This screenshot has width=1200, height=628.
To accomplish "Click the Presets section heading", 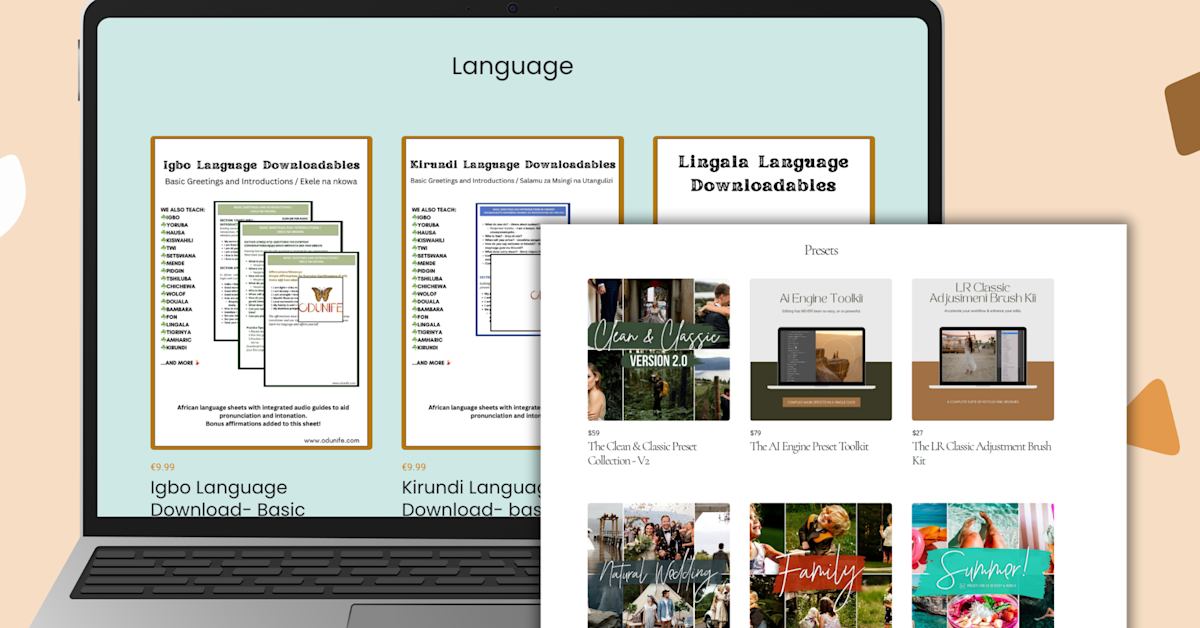I will pyautogui.click(x=821, y=250).
